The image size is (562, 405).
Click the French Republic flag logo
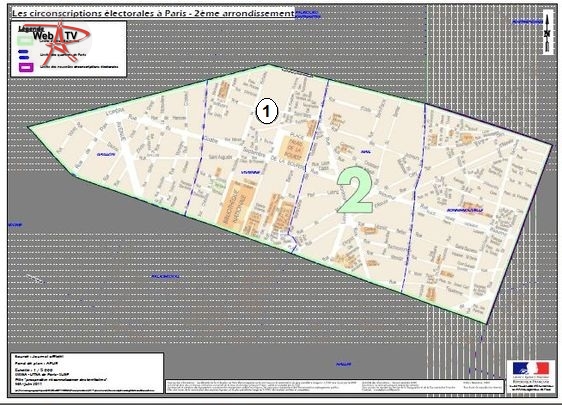click(530, 368)
